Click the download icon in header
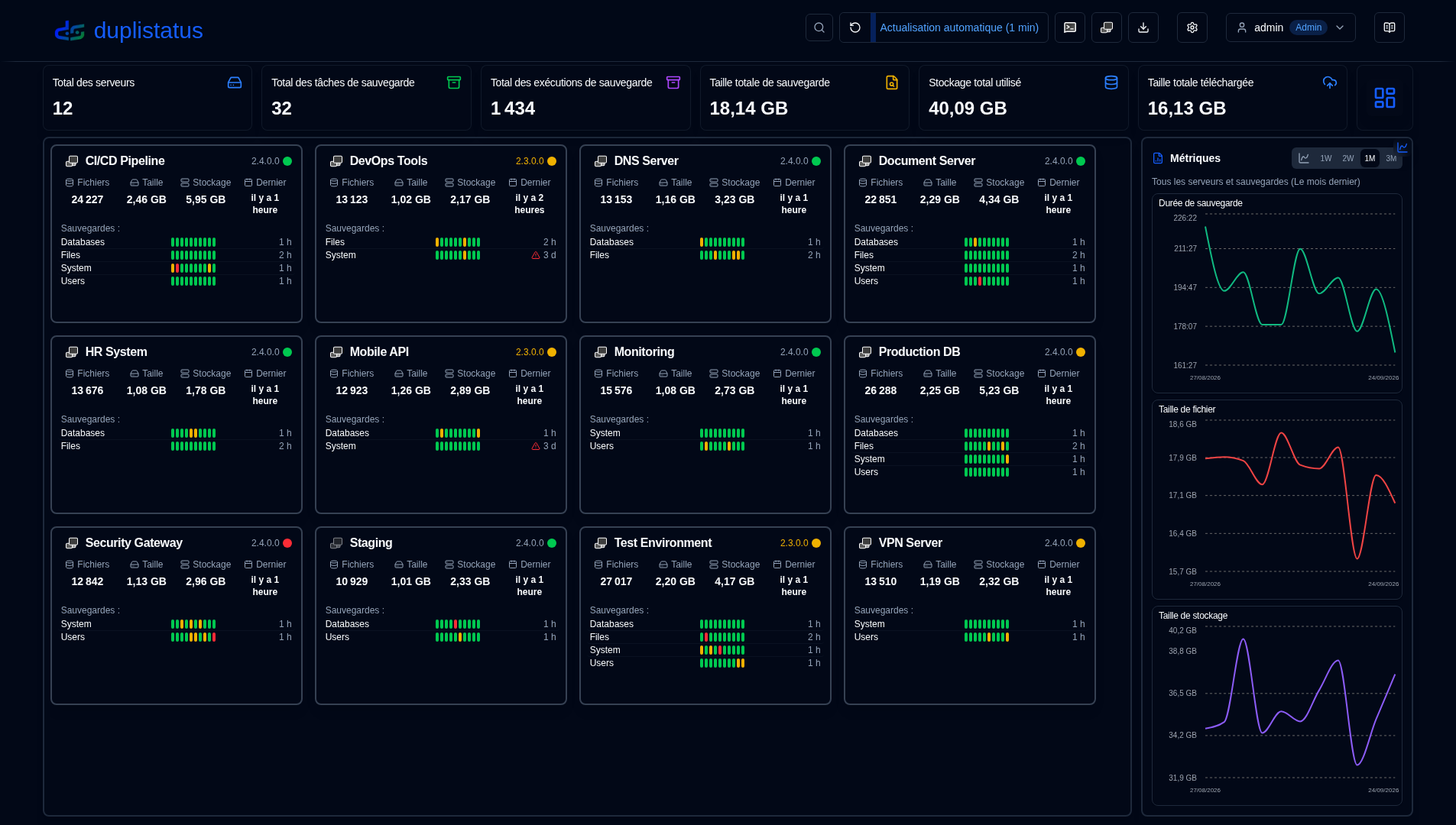Image resolution: width=1456 pixels, height=825 pixels. pos(1143,27)
